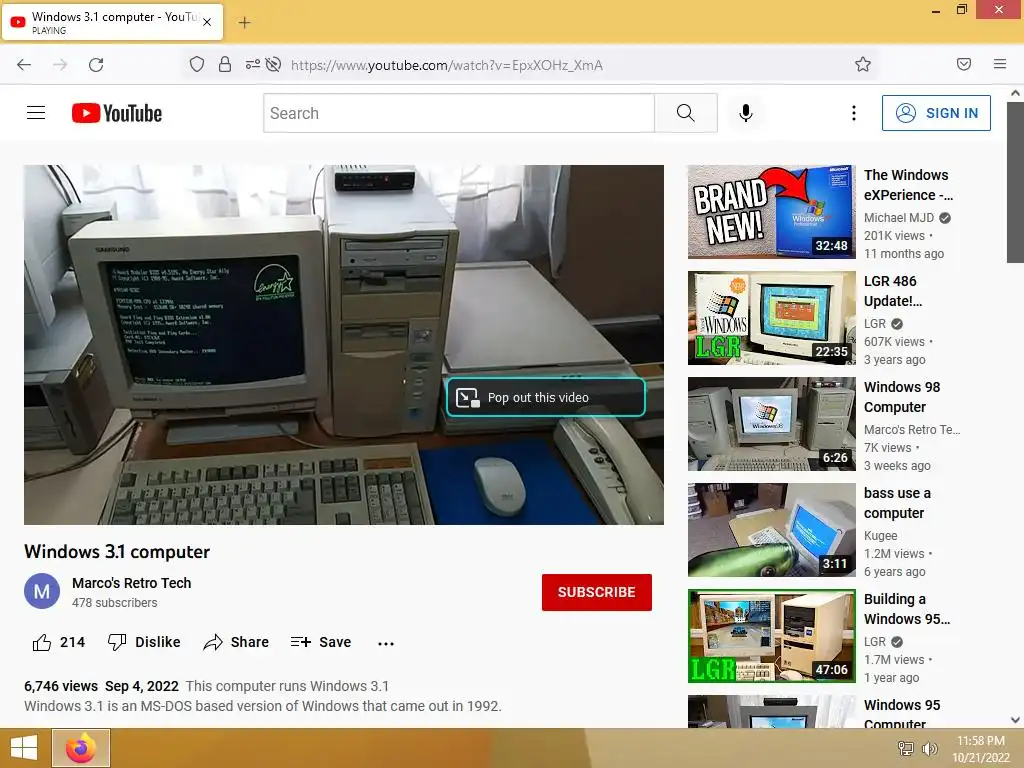Open the Windows 98 Computer thumbnail
This screenshot has height=768, width=1024.
click(x=771, y=424)
